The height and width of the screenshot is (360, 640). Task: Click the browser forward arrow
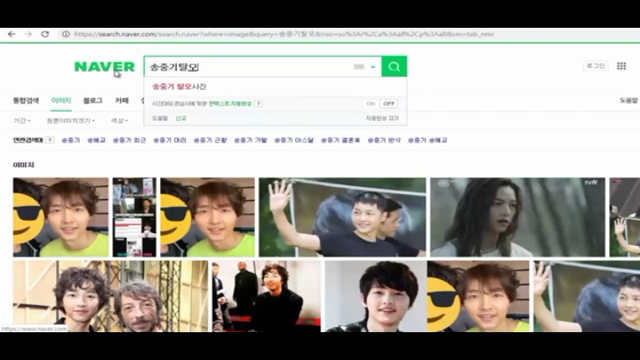click(28, 34)
